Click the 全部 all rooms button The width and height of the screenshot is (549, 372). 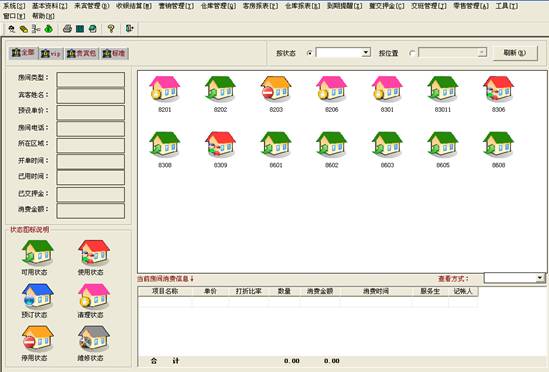[23, 53]
